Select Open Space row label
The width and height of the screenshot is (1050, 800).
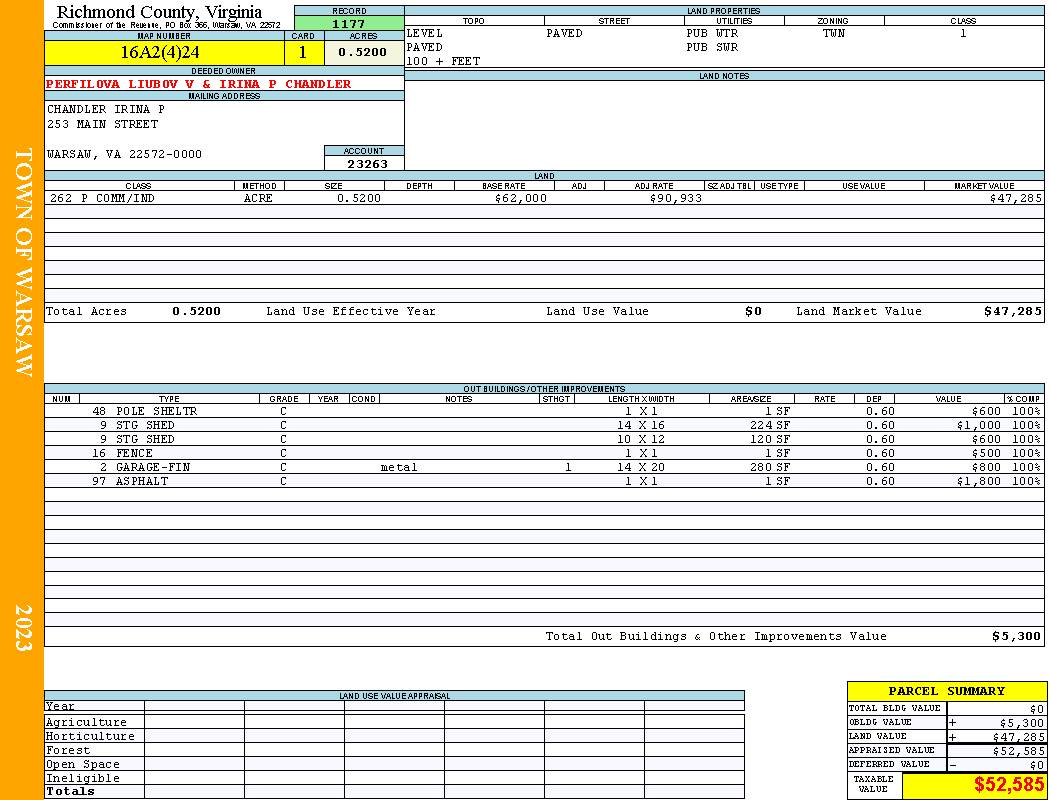[82, 765]
